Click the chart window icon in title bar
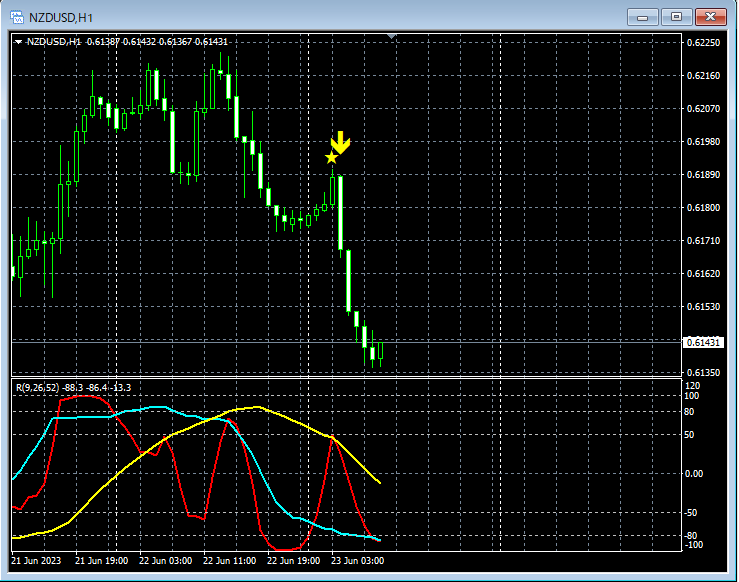Image resolution: width=739 pixels, height=582 pixels. pos(17,16)
